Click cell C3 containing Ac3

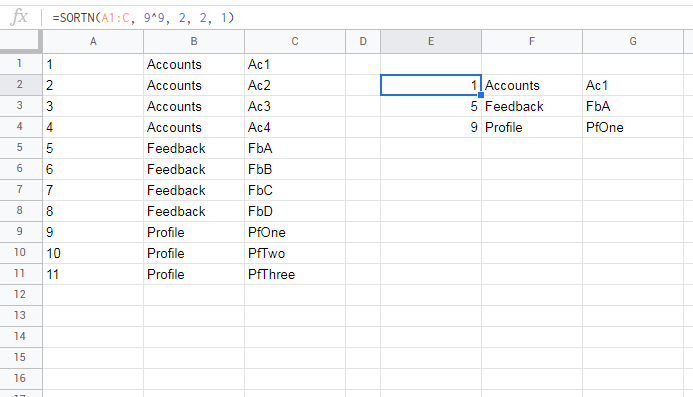[295, 106]
